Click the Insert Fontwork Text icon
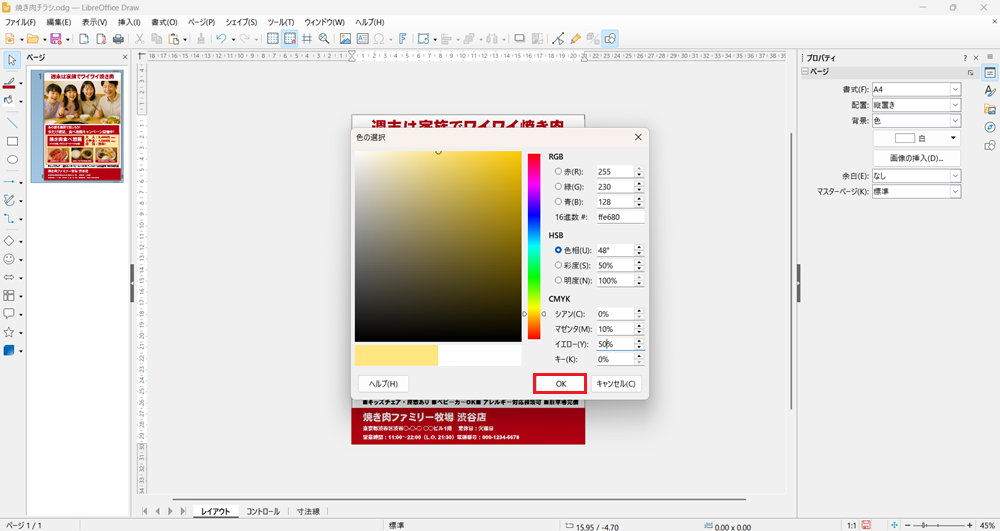This screenshot has height=531, width=1000. coord(402,39)
